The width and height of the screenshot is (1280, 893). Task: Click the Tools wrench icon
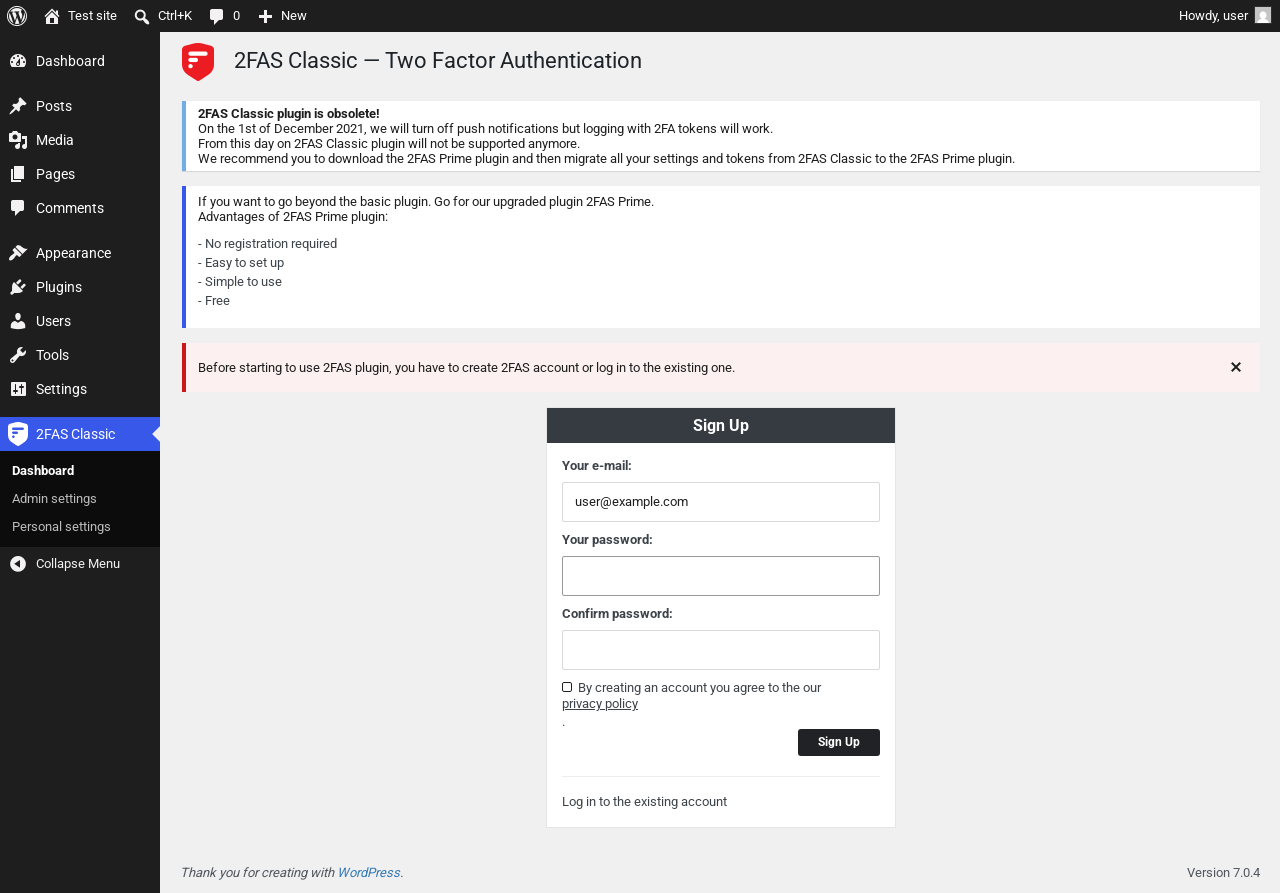tap(18, 355)
